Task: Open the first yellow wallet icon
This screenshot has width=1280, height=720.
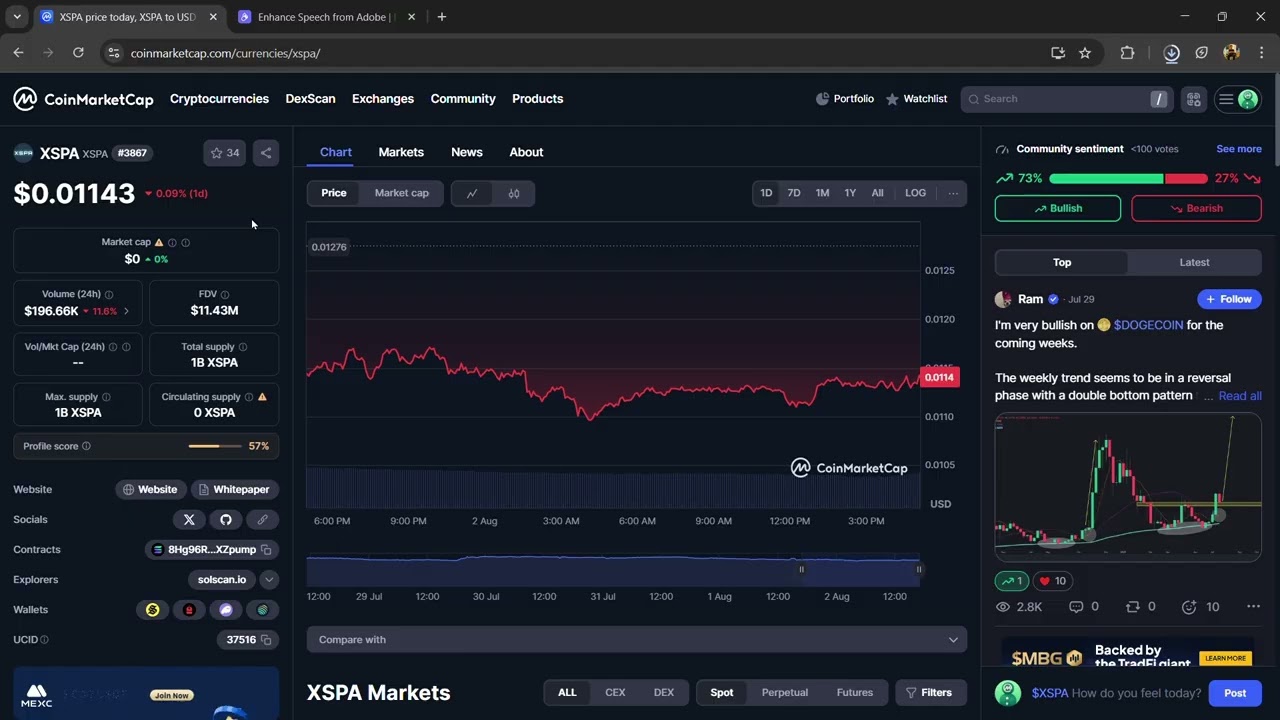Action: 153,610
